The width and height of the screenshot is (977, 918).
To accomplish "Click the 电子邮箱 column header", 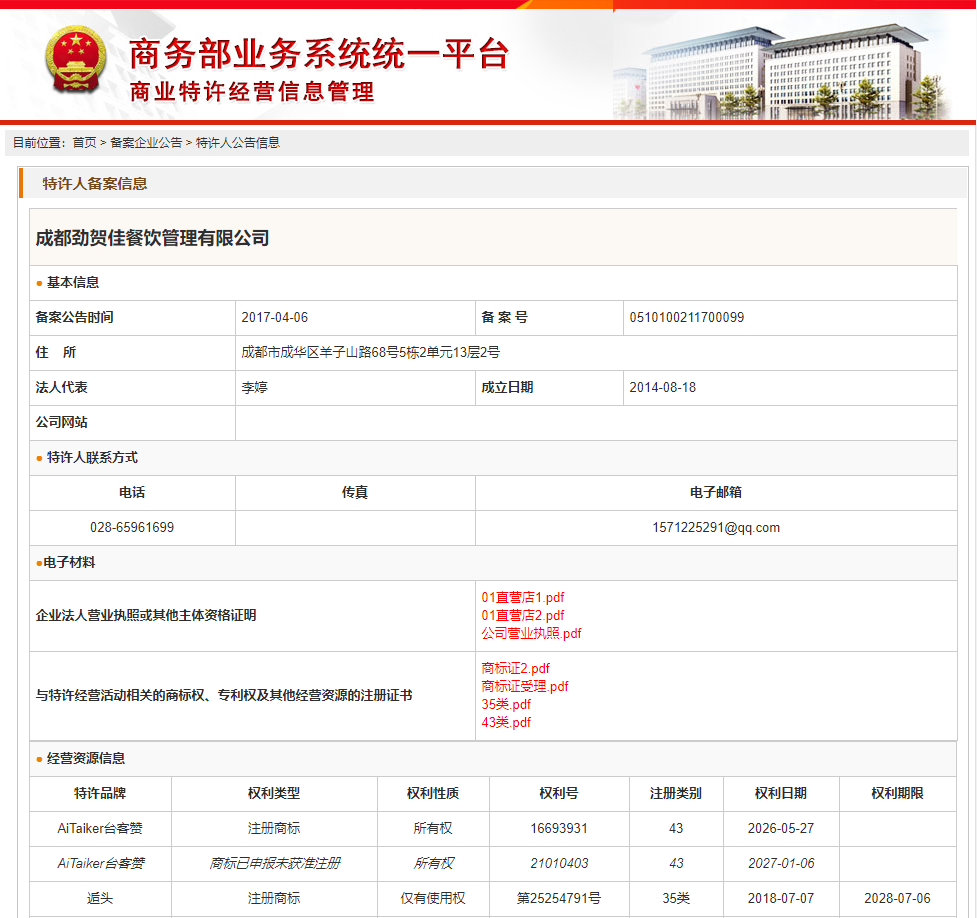I will pos(716,492).
